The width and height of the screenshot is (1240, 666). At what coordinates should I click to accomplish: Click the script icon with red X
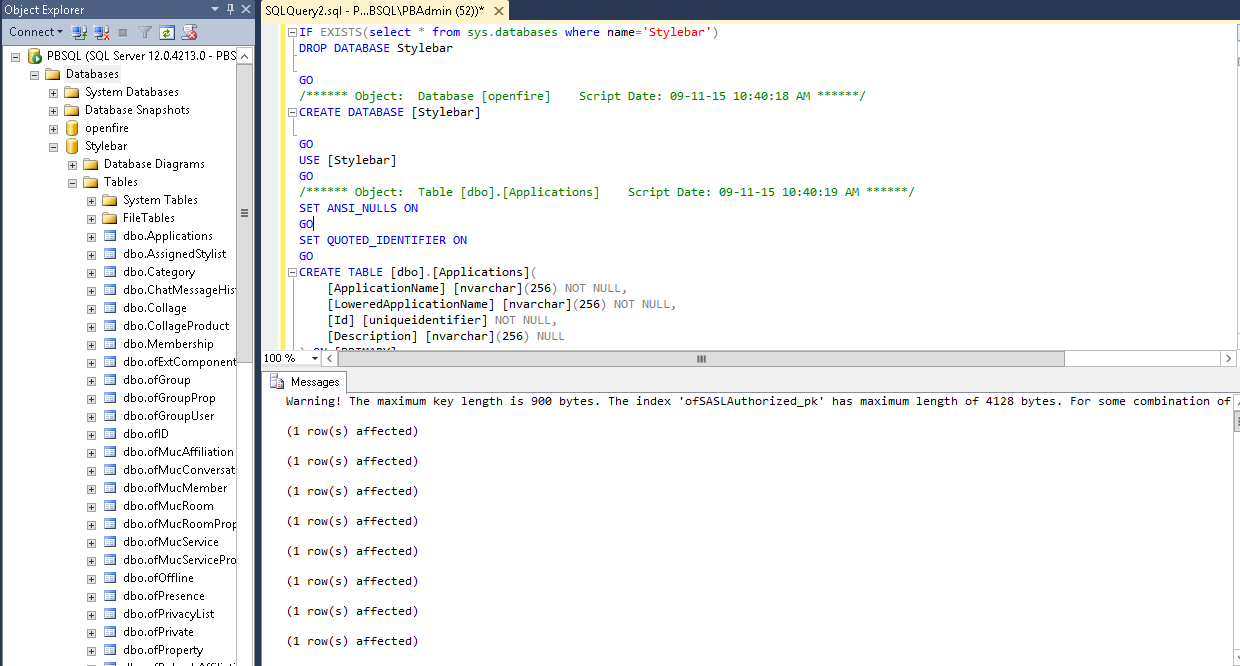(x=189, y=33)
